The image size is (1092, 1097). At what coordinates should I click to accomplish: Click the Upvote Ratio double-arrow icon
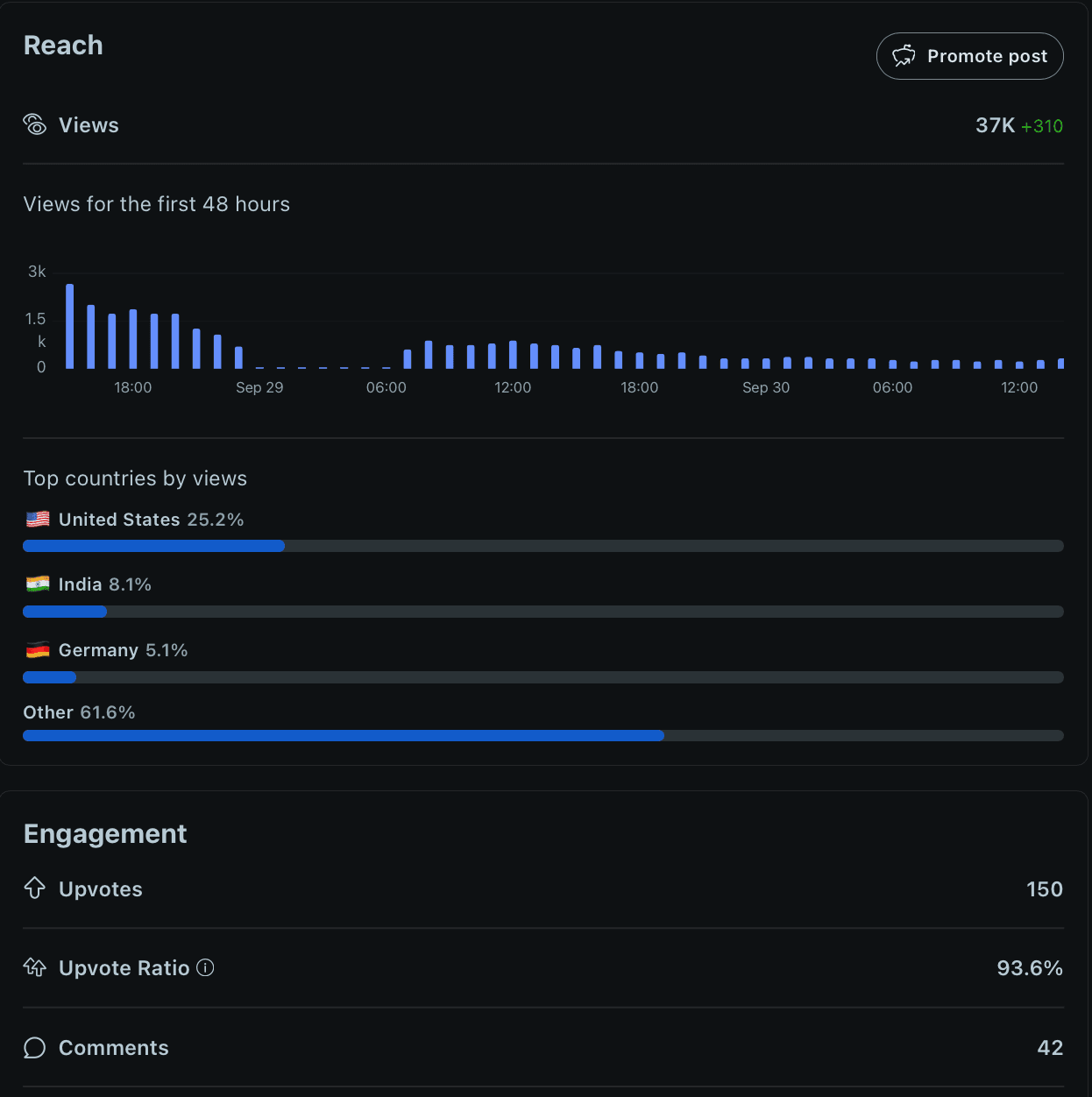tap(34, 967)
